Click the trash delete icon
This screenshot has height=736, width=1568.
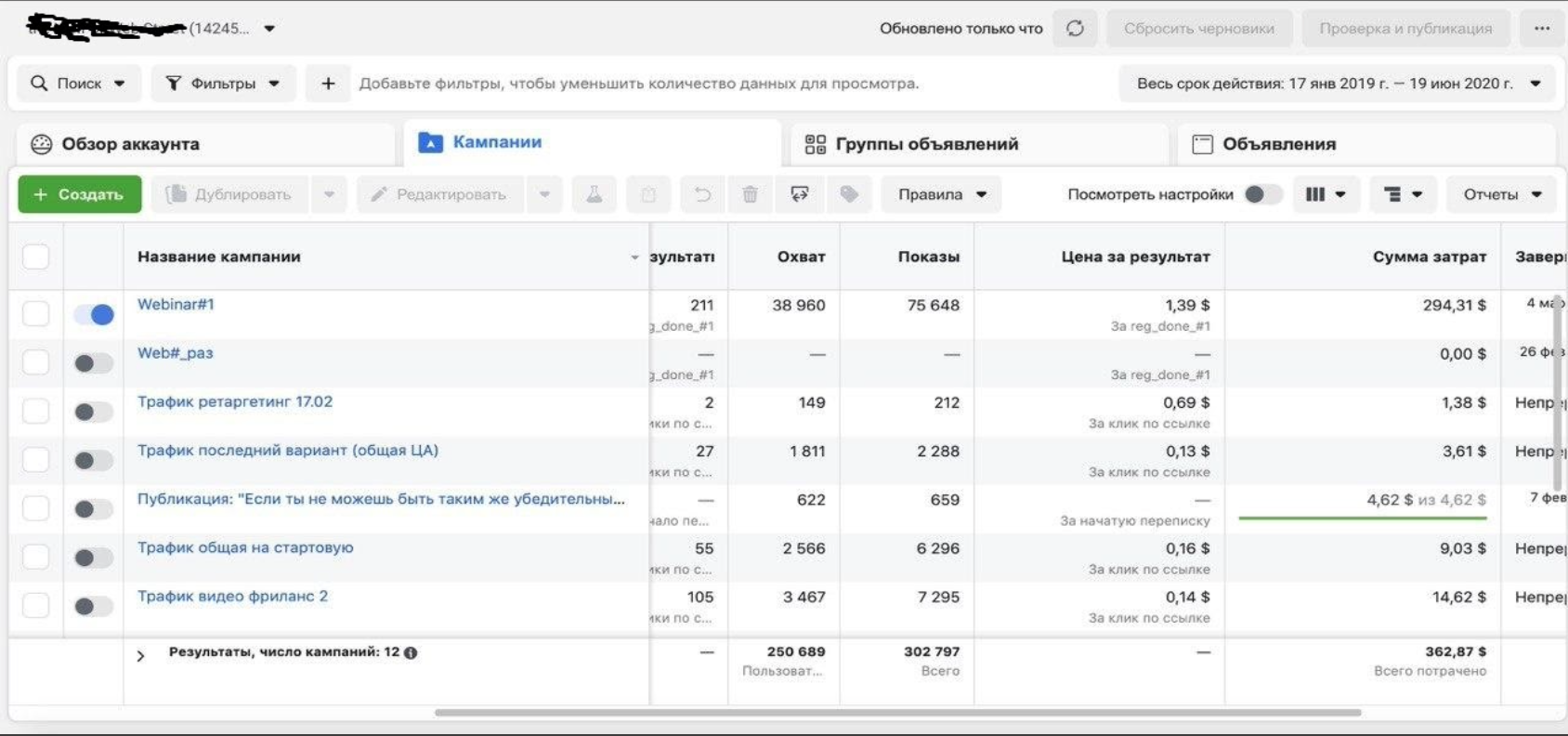[x=750, y=194]
